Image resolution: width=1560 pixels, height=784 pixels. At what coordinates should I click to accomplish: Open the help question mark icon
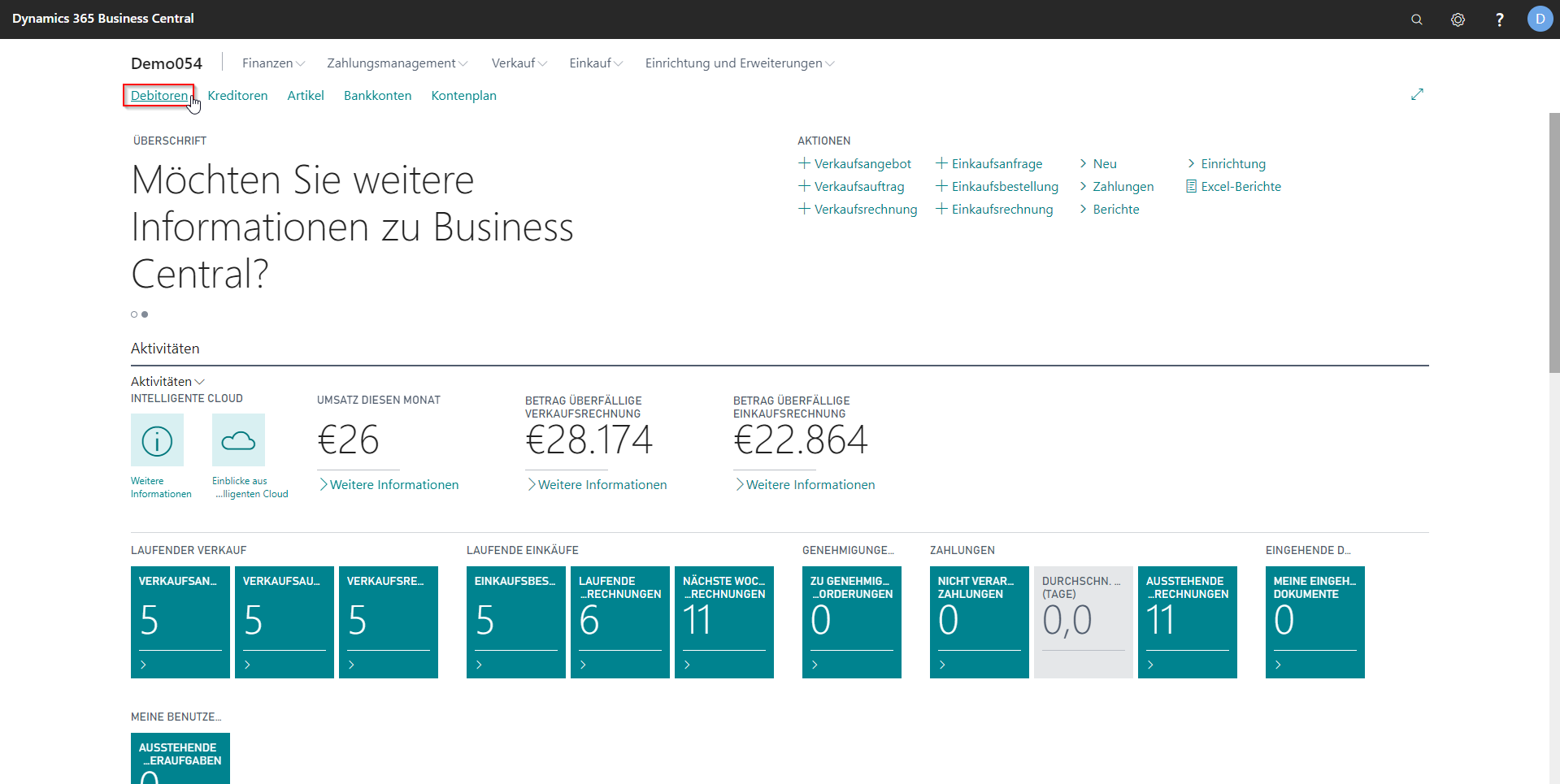[1499, 19]
